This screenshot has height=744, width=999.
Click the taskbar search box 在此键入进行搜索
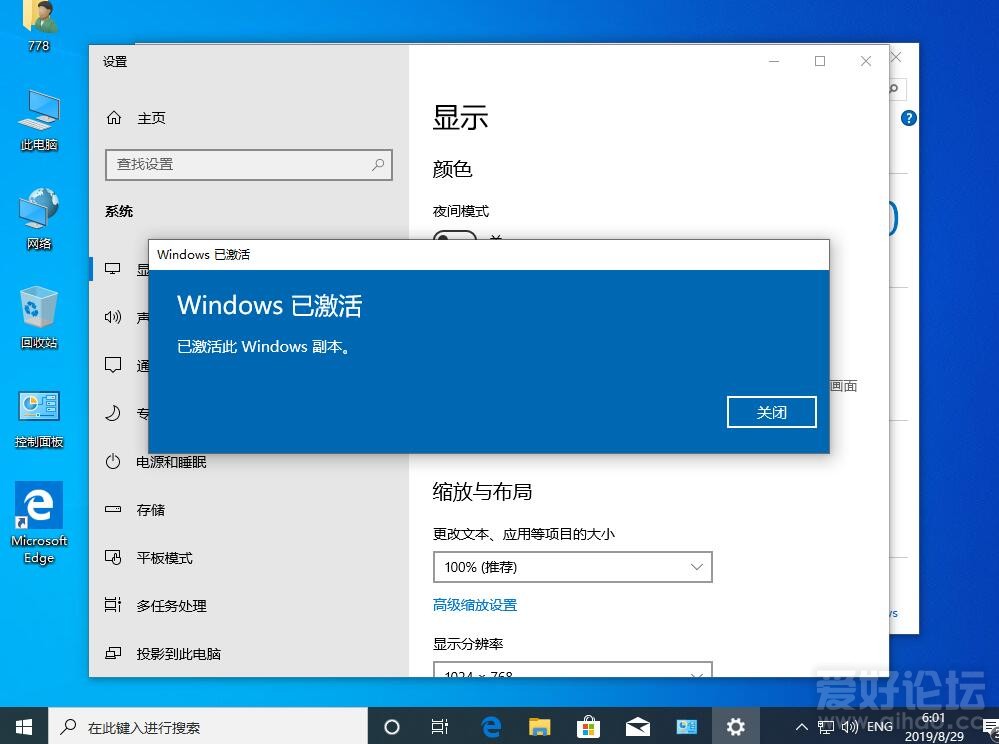point(208,726)
